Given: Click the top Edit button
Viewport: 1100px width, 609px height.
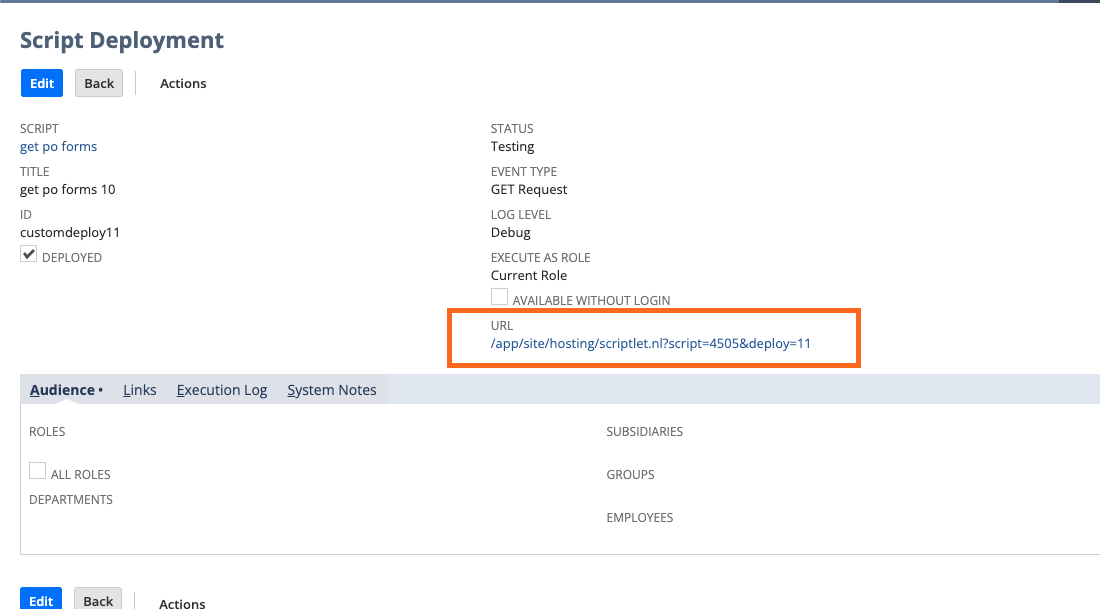Looking at the screenshot, I should [x=41, y=83].
